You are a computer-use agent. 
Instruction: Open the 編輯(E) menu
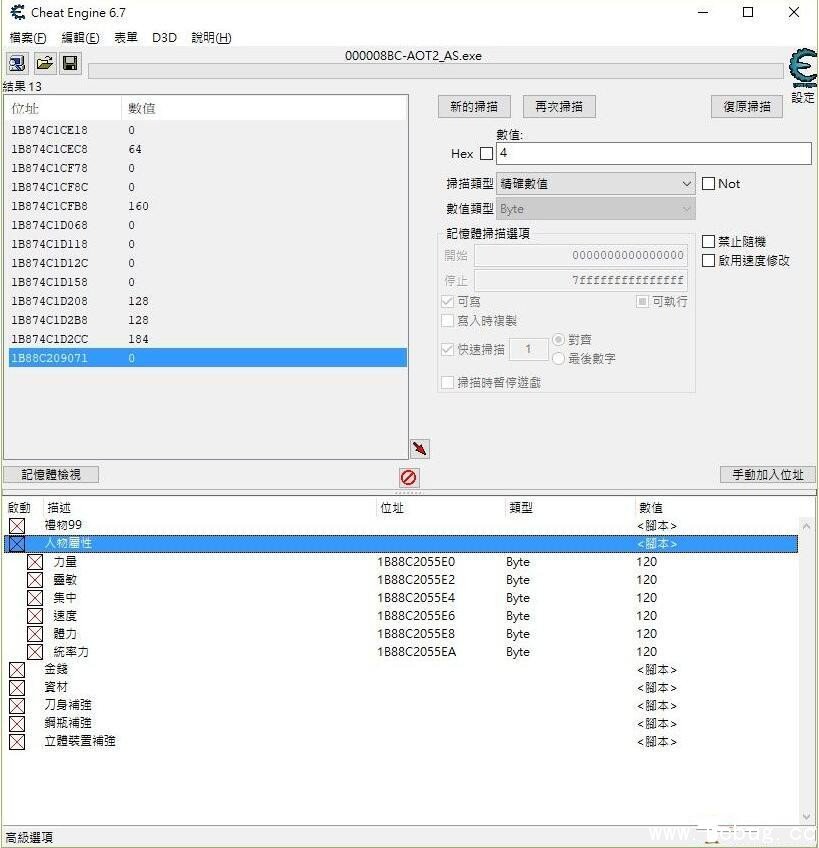(80, 37)
